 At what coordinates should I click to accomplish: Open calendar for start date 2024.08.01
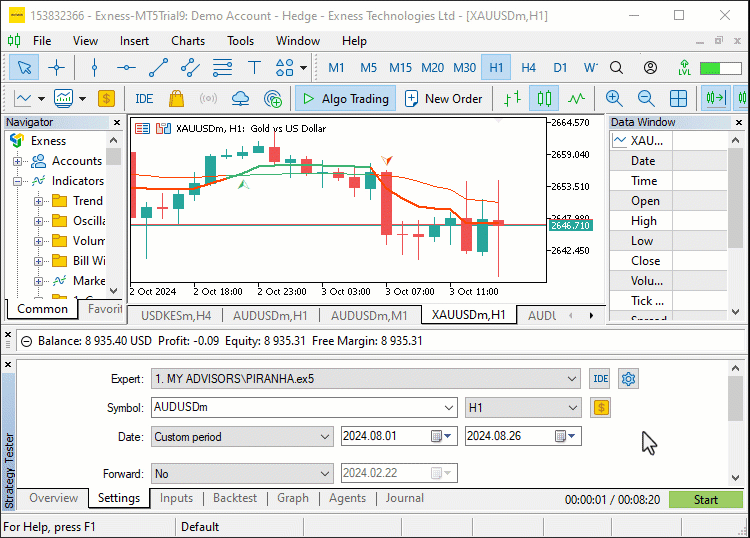click(441, 436)
